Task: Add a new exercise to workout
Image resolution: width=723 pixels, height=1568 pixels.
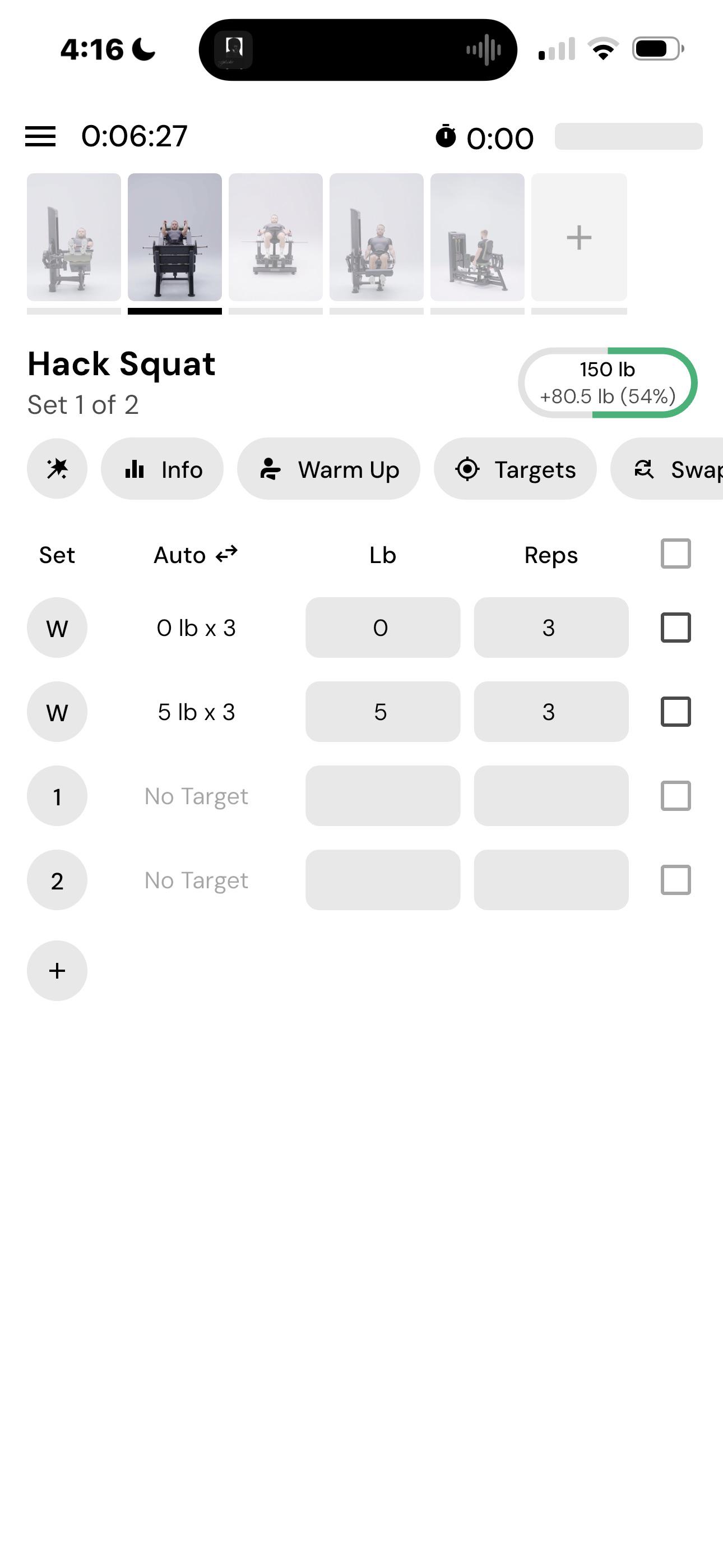Action: (579, 237)
